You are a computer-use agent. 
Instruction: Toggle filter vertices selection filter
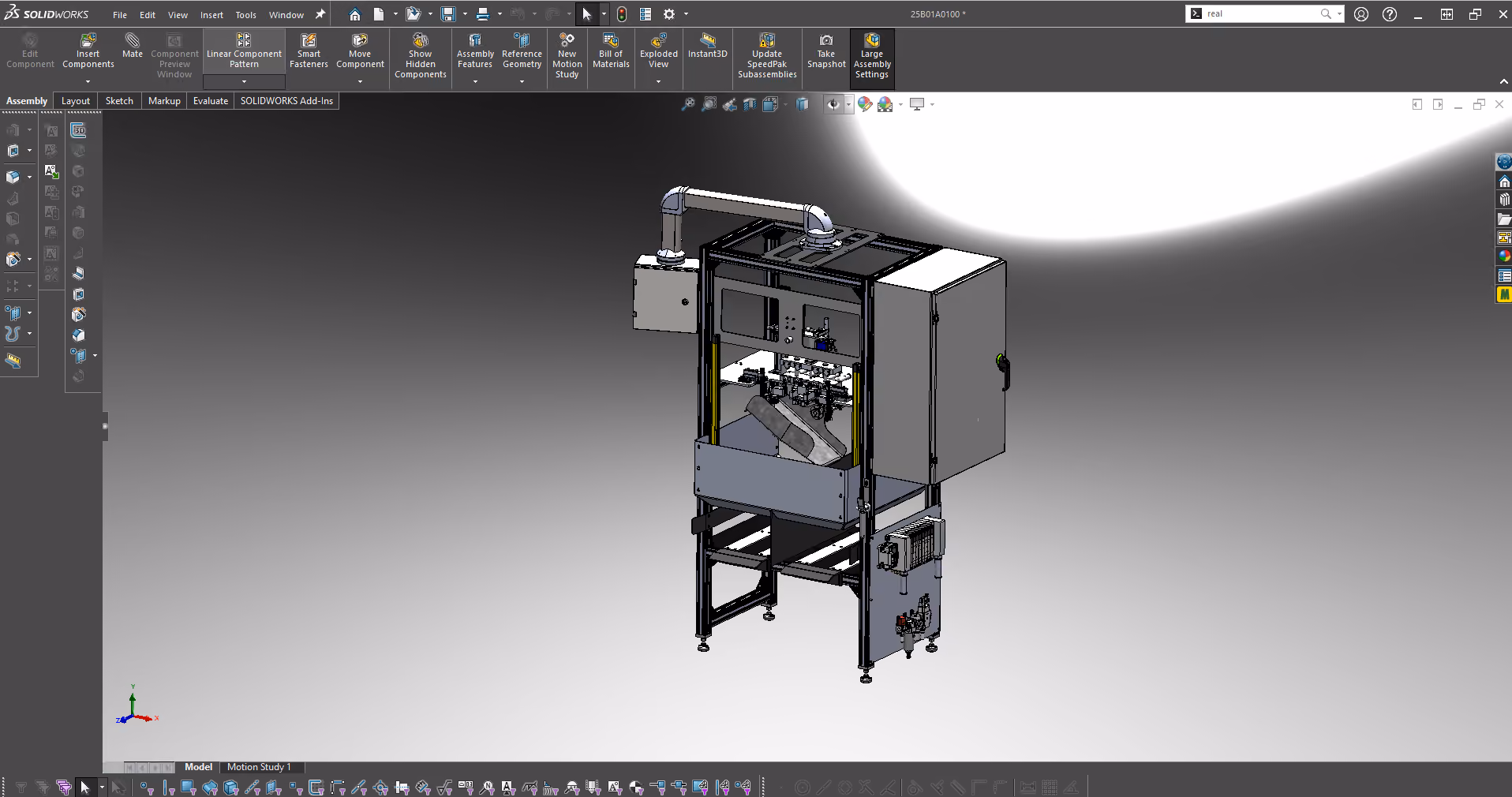click(x=146, y=787)
